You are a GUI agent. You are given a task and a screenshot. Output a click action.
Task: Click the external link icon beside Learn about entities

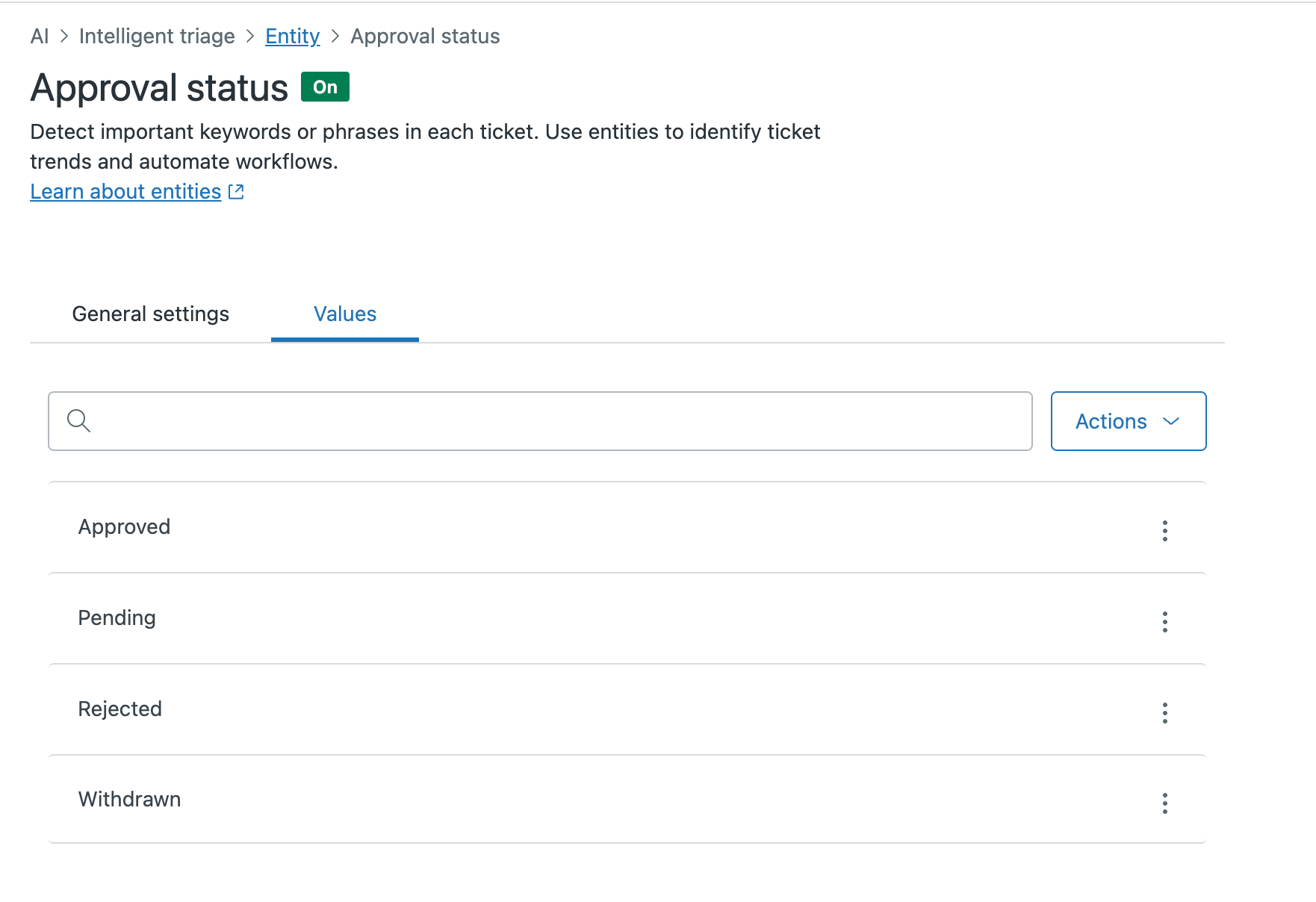click(236, 192)
